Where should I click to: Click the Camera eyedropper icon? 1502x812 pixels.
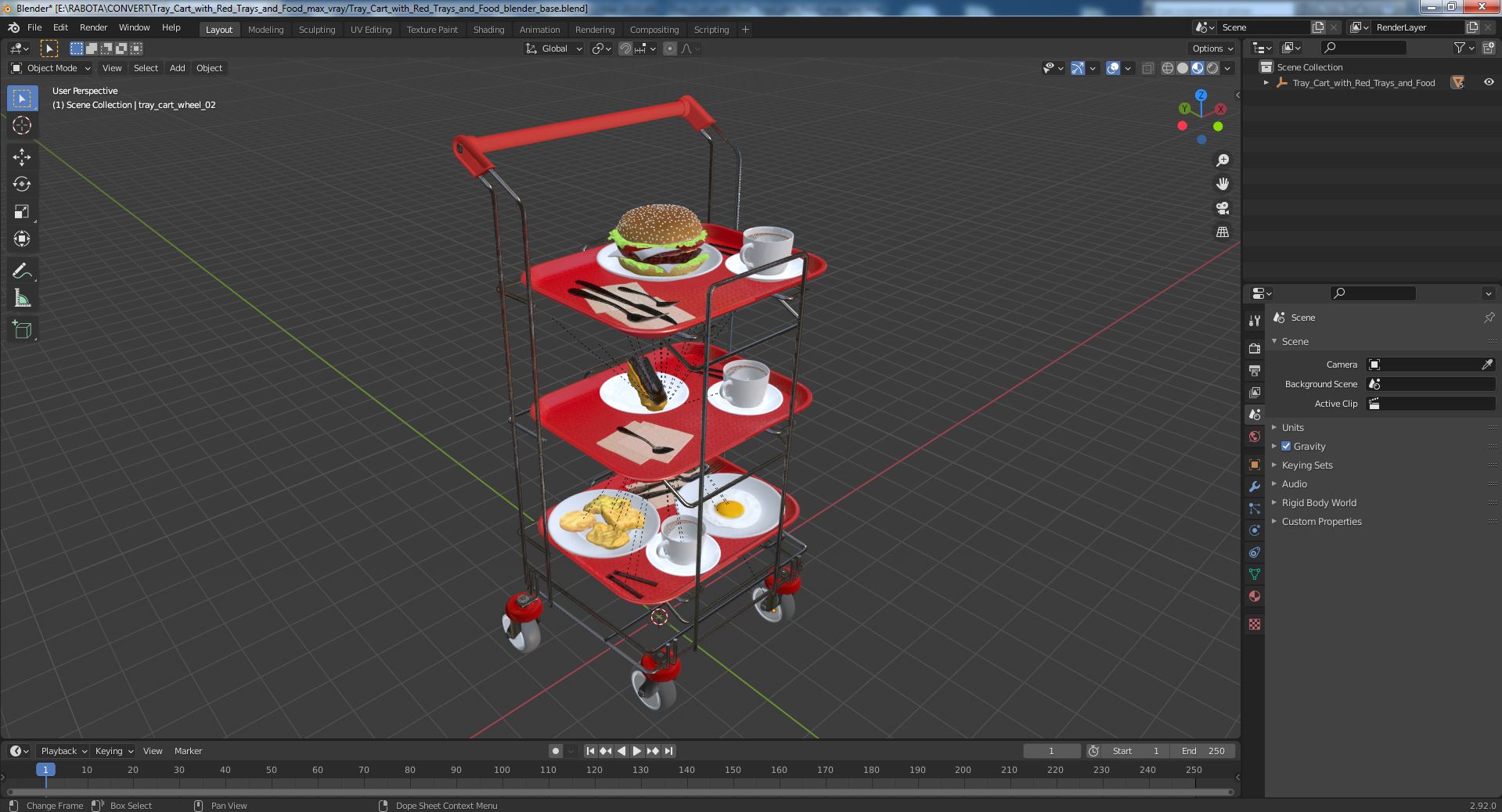tap(1487, 365)
